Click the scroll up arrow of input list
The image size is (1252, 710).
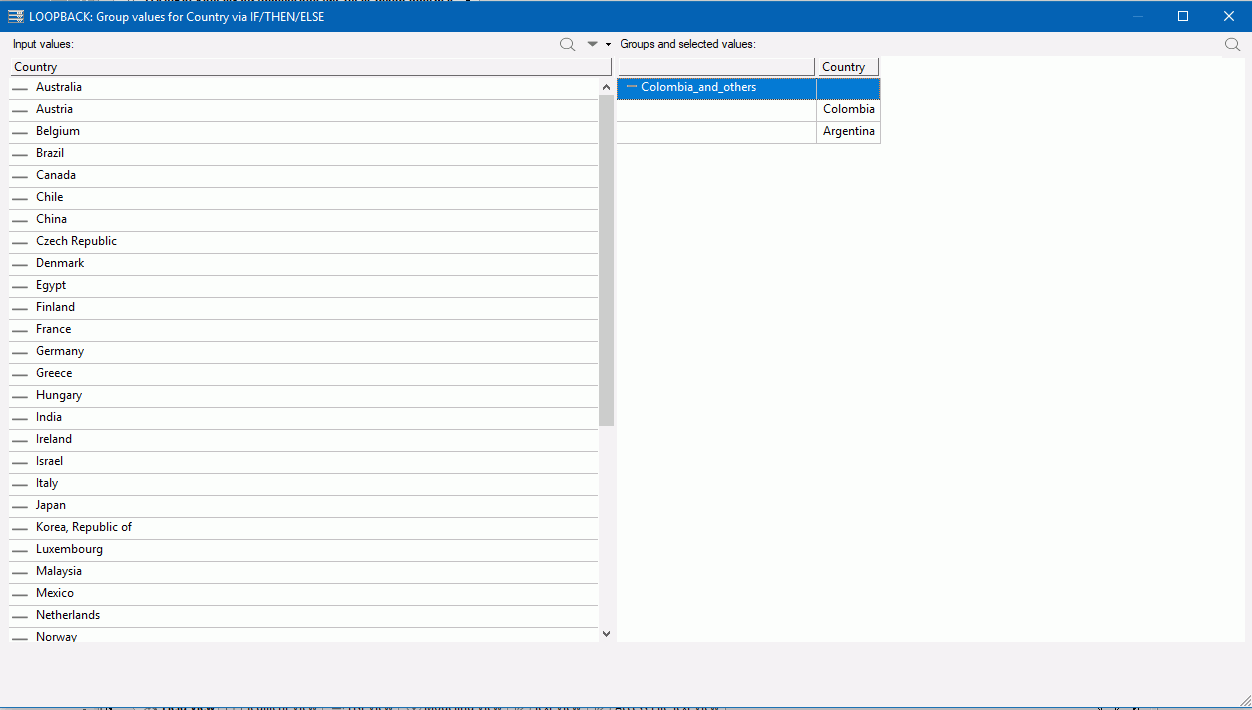tap(606, 87)
